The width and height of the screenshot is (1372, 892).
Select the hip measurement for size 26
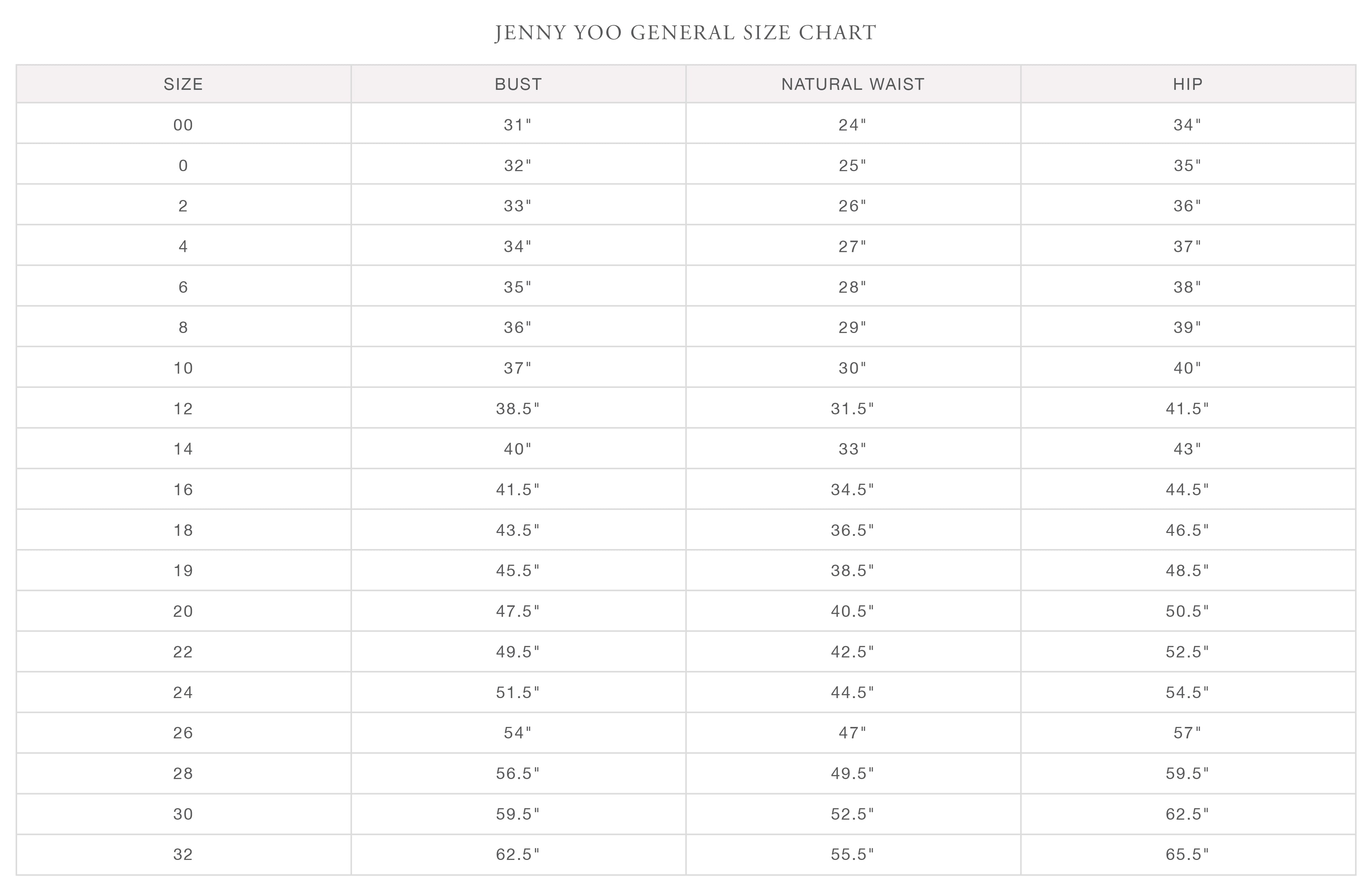1188,732
